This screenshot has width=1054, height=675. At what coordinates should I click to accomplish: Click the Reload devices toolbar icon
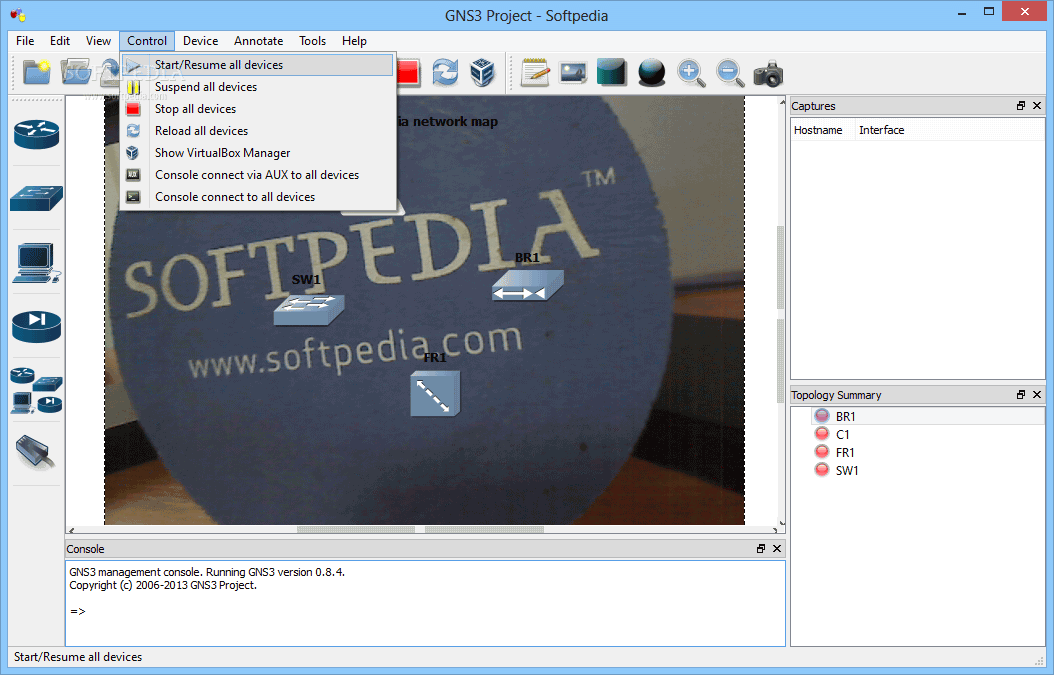(x=445, y=73)
